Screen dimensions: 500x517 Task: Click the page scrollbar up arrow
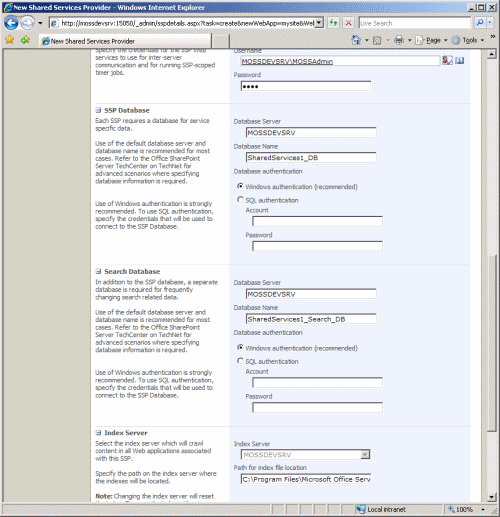pyautogui.click(x=492, y=54)
